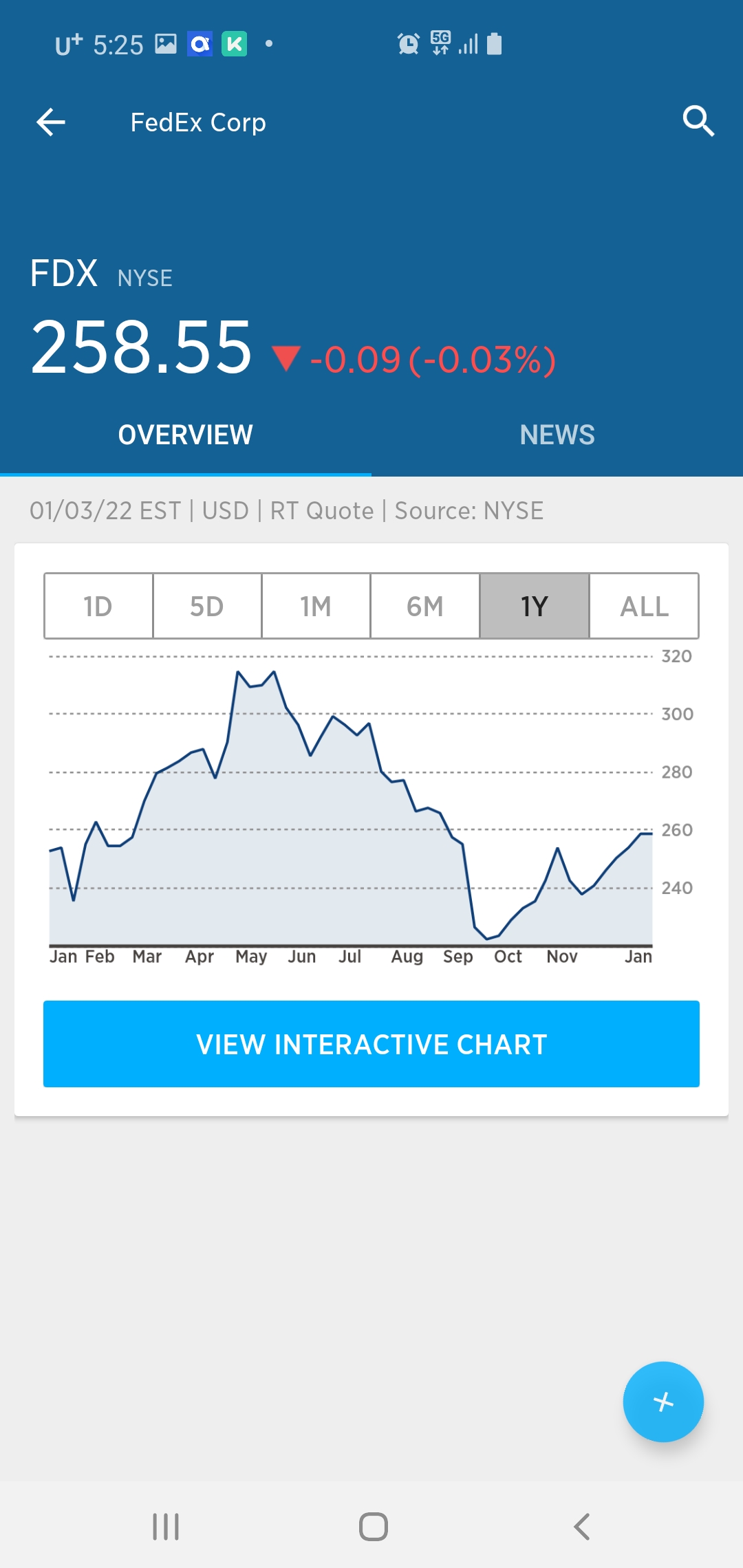The width and height of the screenshot is (743, 1568).
Task: Tap the Feb label on chart axis
Action: [x=100, y=957]
